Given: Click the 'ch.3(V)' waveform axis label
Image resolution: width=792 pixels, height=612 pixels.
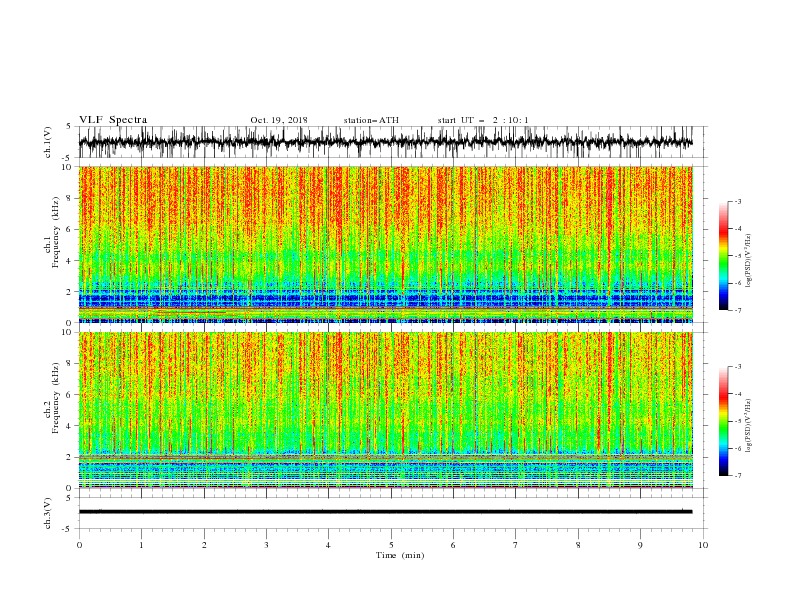Looking at the screenshot, I should click(48, 513).
